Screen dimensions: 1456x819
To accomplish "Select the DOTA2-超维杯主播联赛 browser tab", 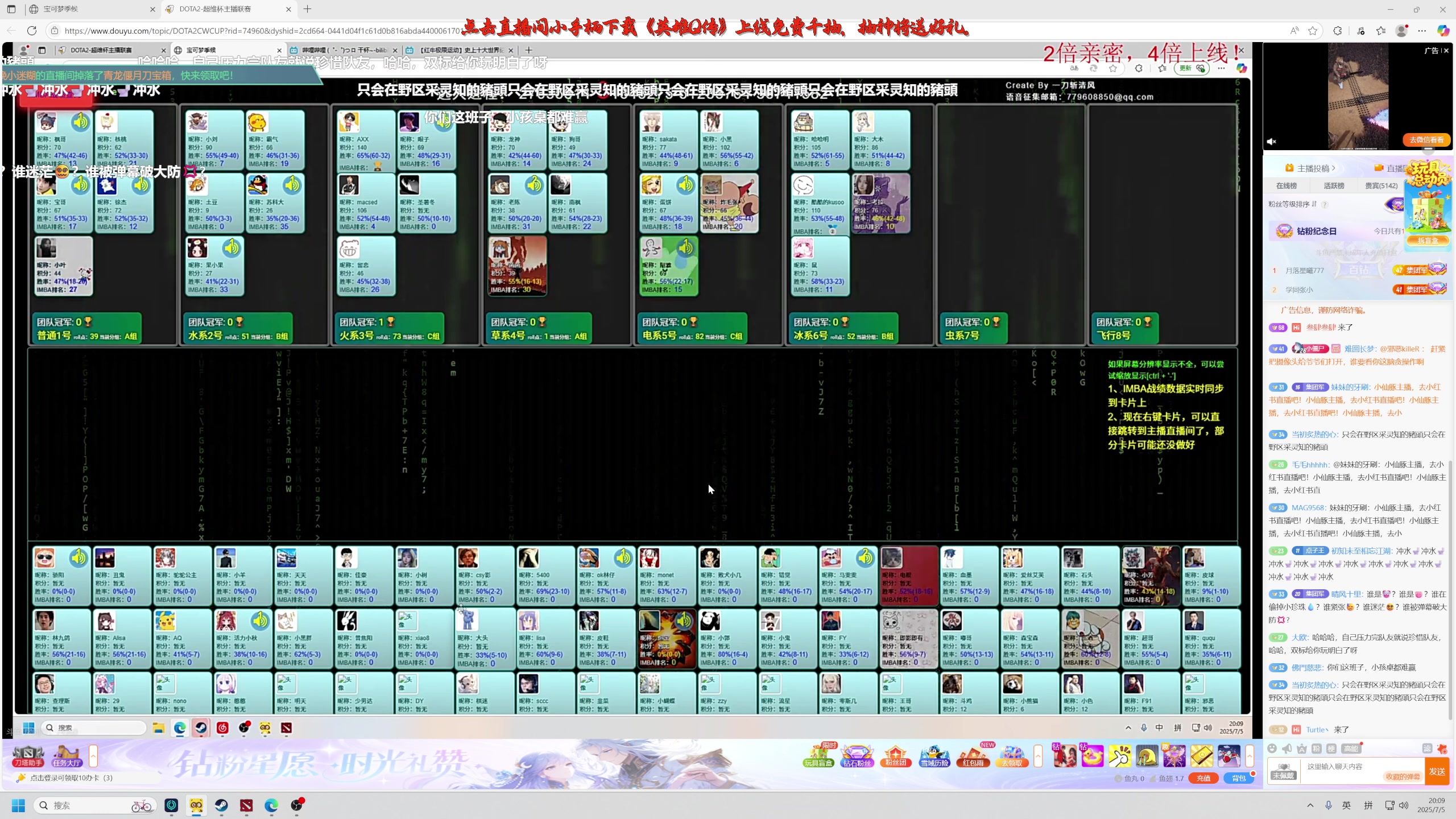I will (229, 9).
